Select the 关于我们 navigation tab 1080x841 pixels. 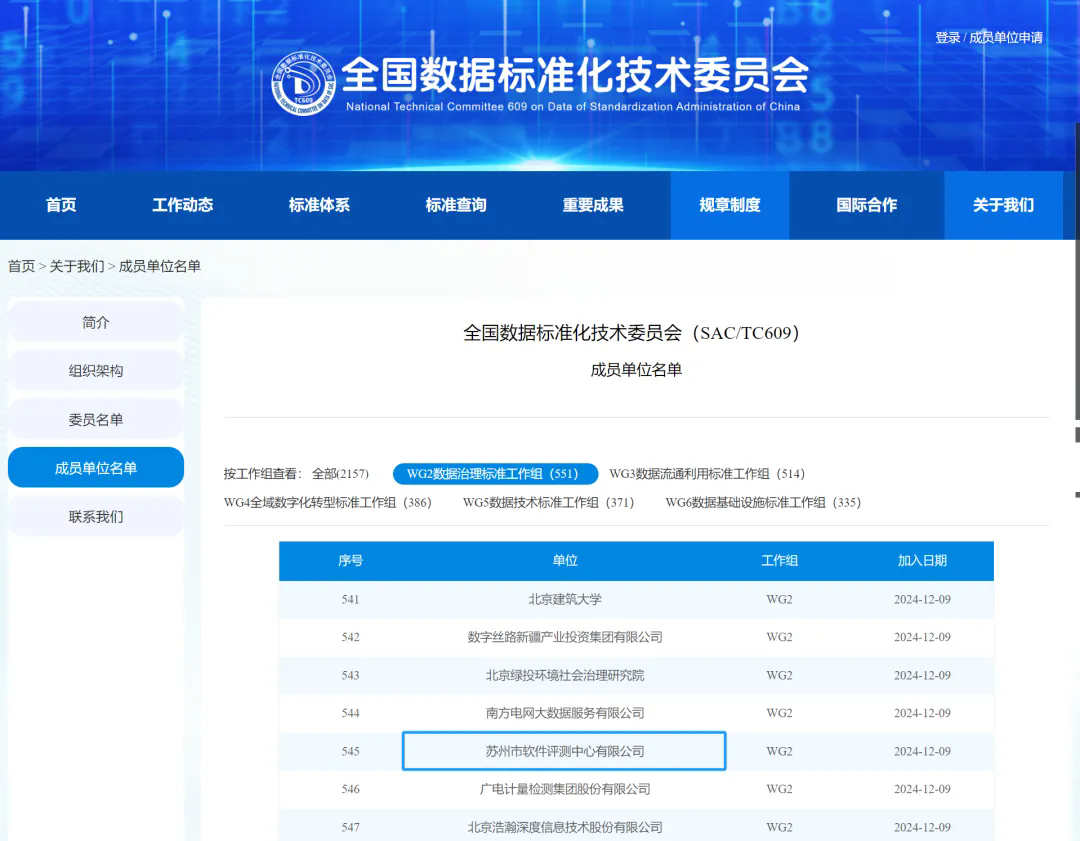pos(1003,205)
